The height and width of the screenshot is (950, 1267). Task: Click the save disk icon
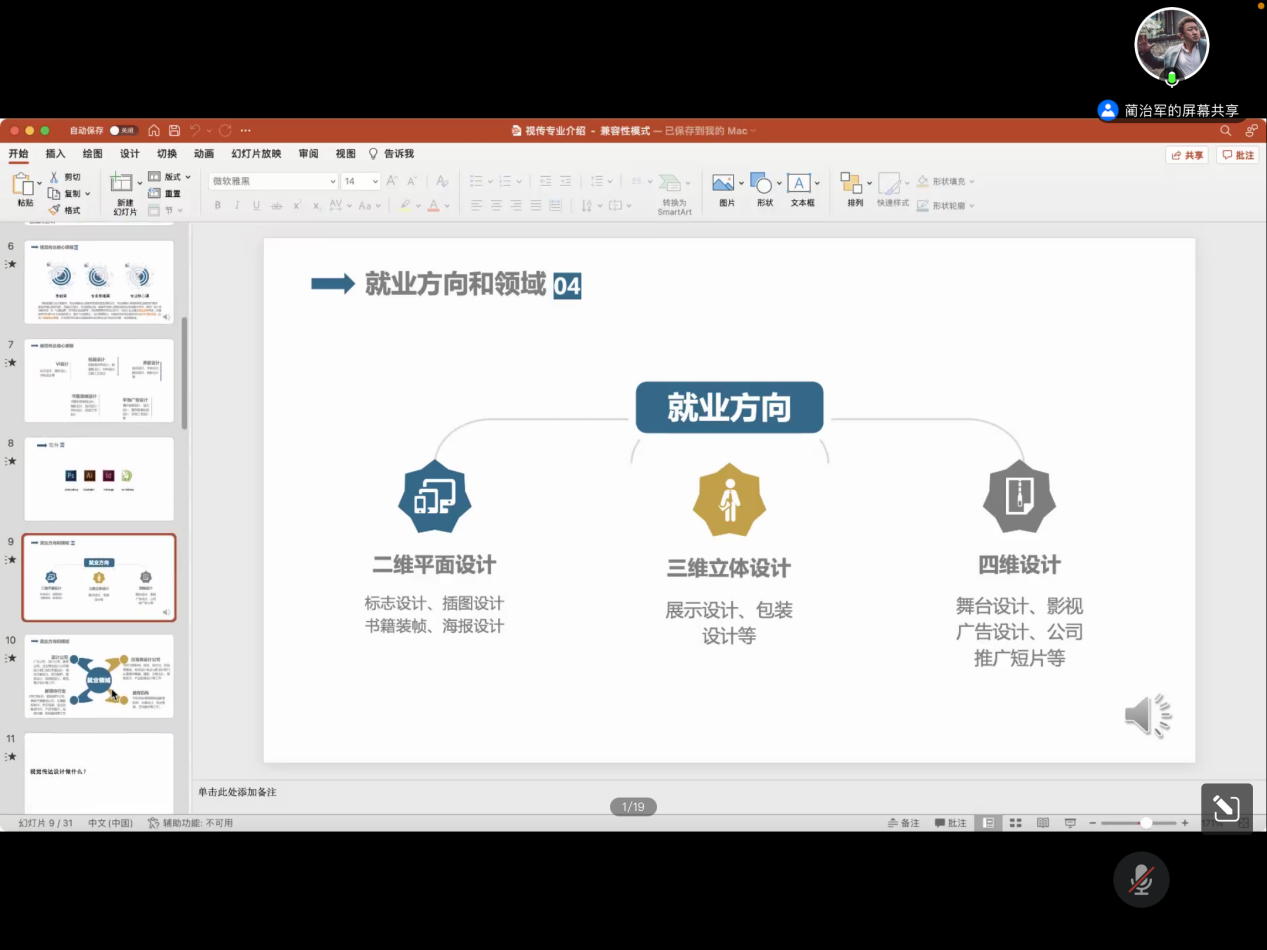[x=174, y=130]
